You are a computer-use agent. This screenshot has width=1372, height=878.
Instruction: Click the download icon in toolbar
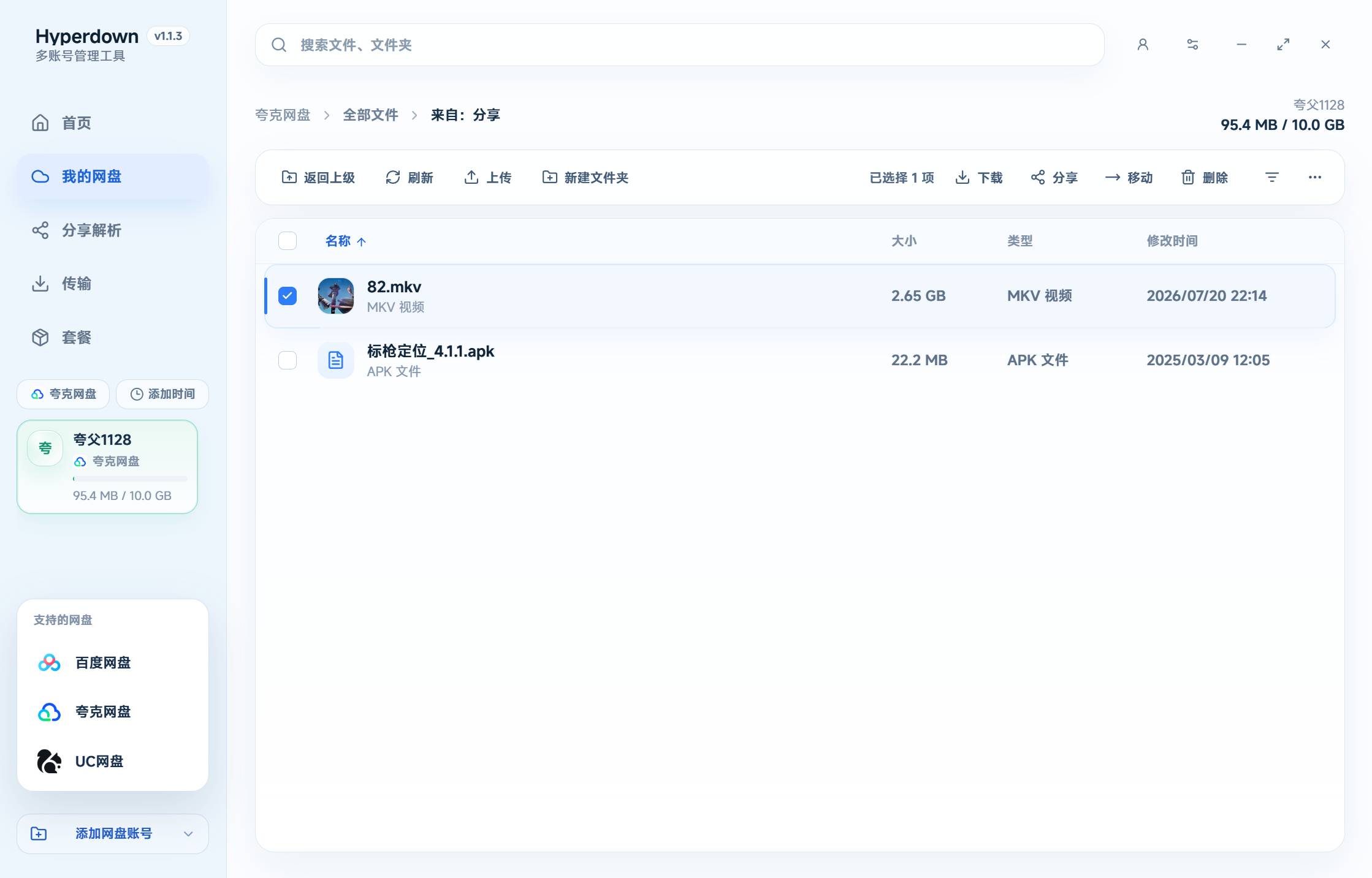pos(962,178)
